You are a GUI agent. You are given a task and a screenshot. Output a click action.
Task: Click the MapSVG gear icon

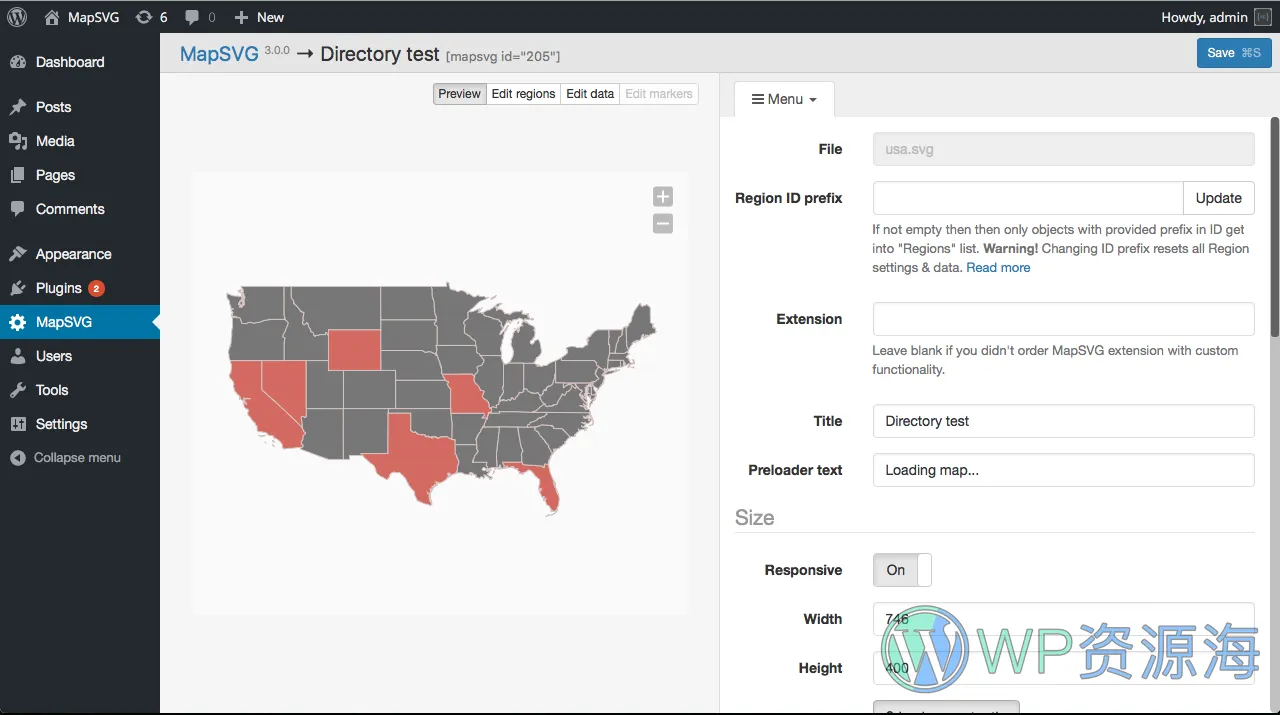pyautogui.click(x=18, y=322)
